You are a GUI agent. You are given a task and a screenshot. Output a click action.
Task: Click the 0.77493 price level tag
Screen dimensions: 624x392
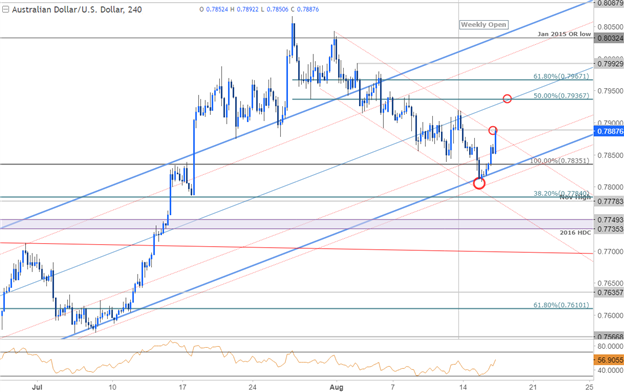point(609,220)
